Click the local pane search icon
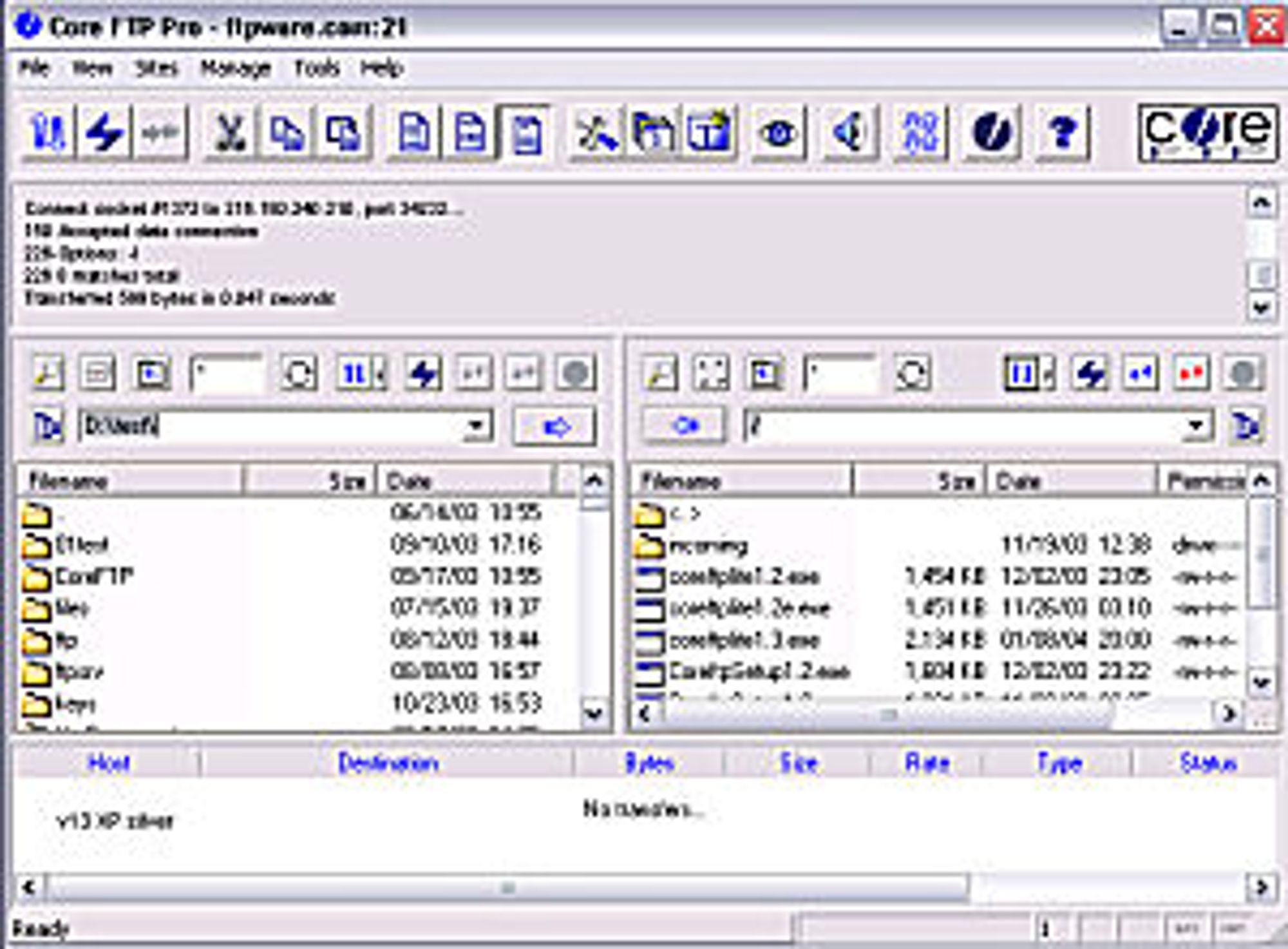Image resolution: width=1288 pixels, height=949 pixels. [48, 373]
